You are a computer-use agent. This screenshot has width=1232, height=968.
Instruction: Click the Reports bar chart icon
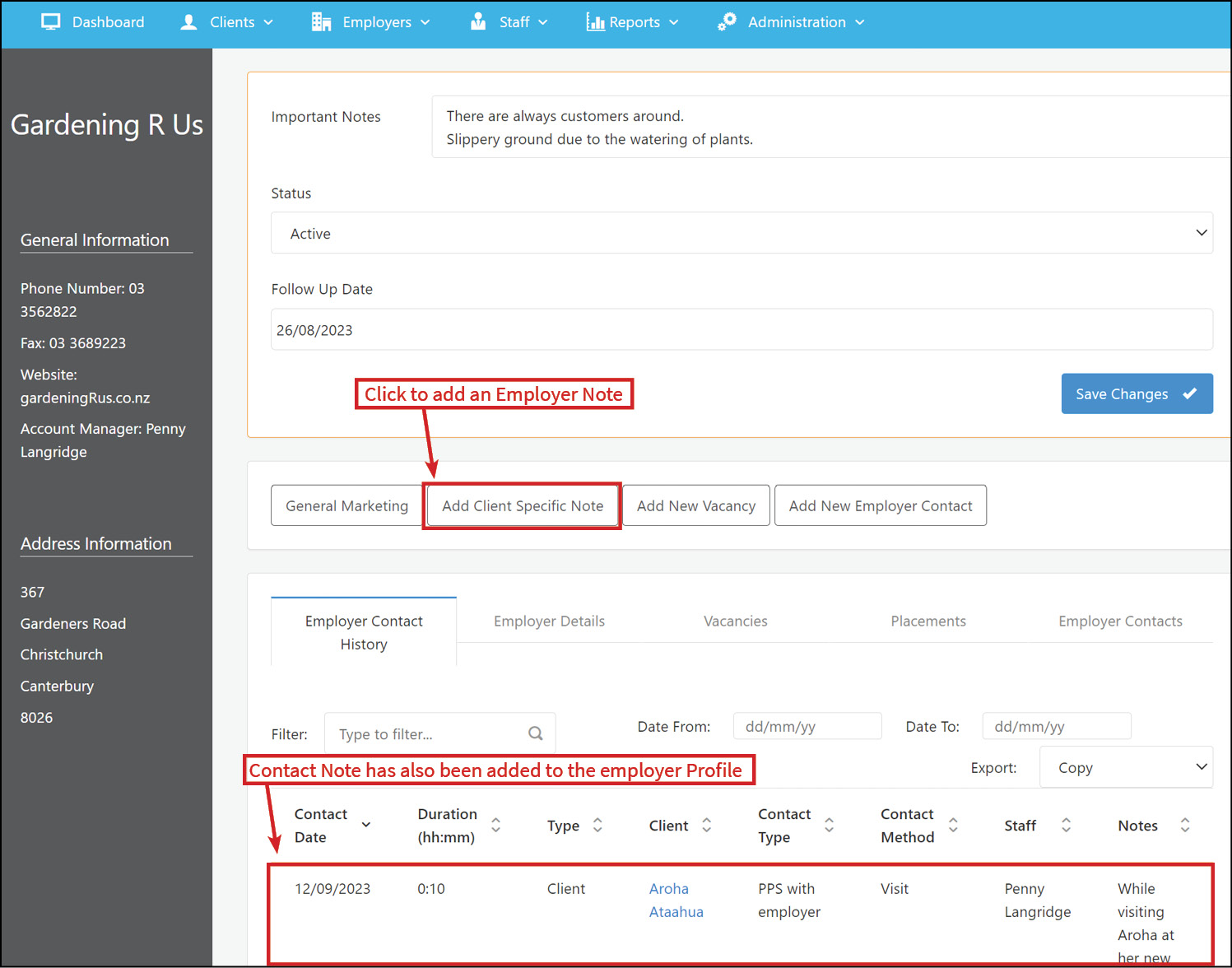(x=595, y=22)
